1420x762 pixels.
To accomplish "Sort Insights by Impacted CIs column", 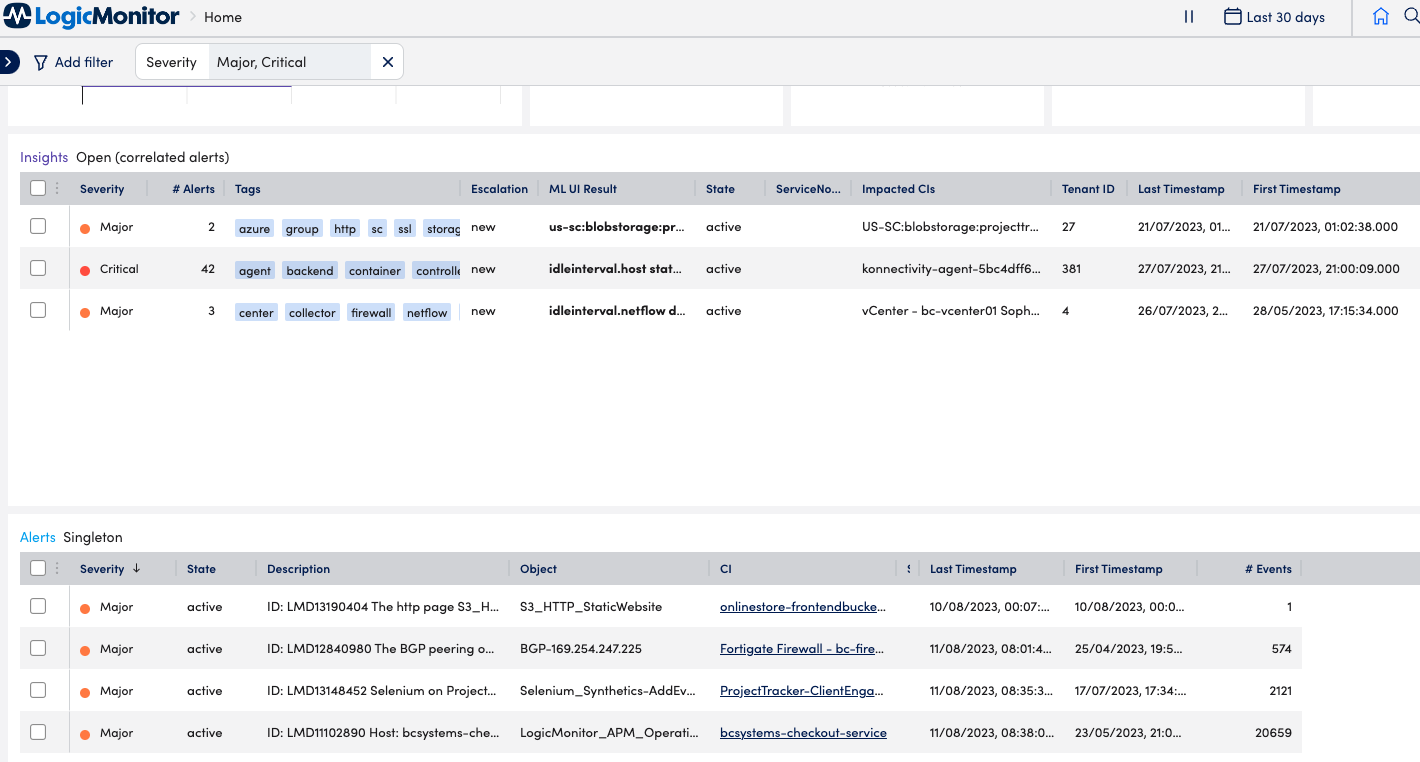I will point(899,189).
